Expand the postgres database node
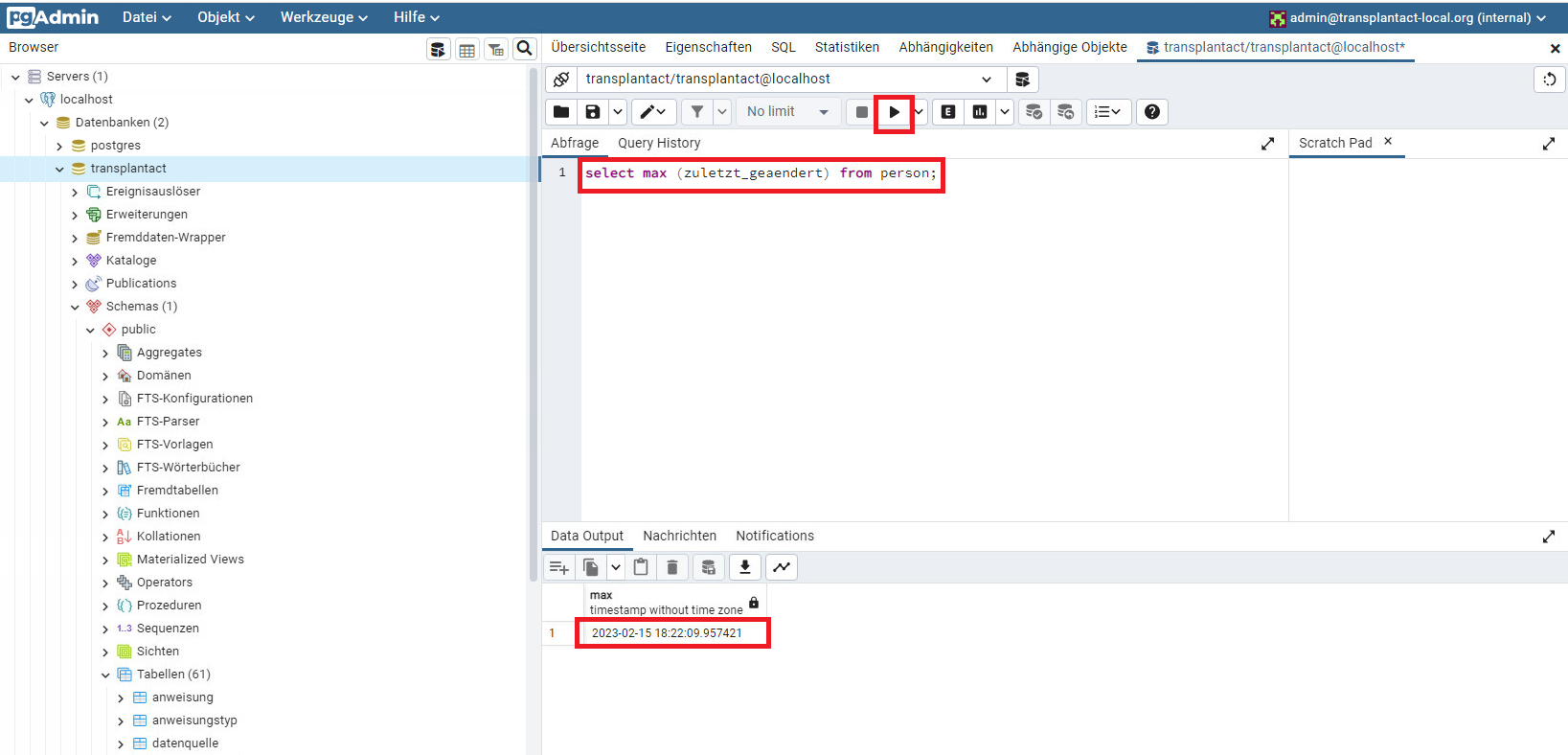 point(59,147)
